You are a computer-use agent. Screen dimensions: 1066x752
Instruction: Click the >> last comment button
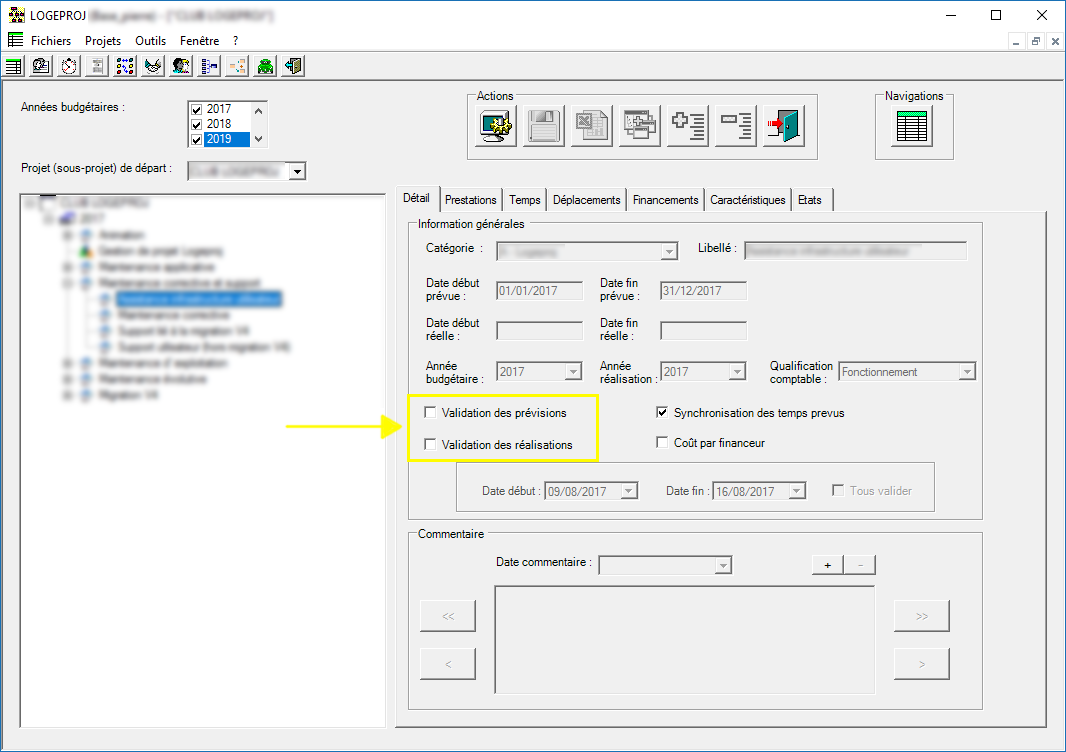[x=922, y=616]
